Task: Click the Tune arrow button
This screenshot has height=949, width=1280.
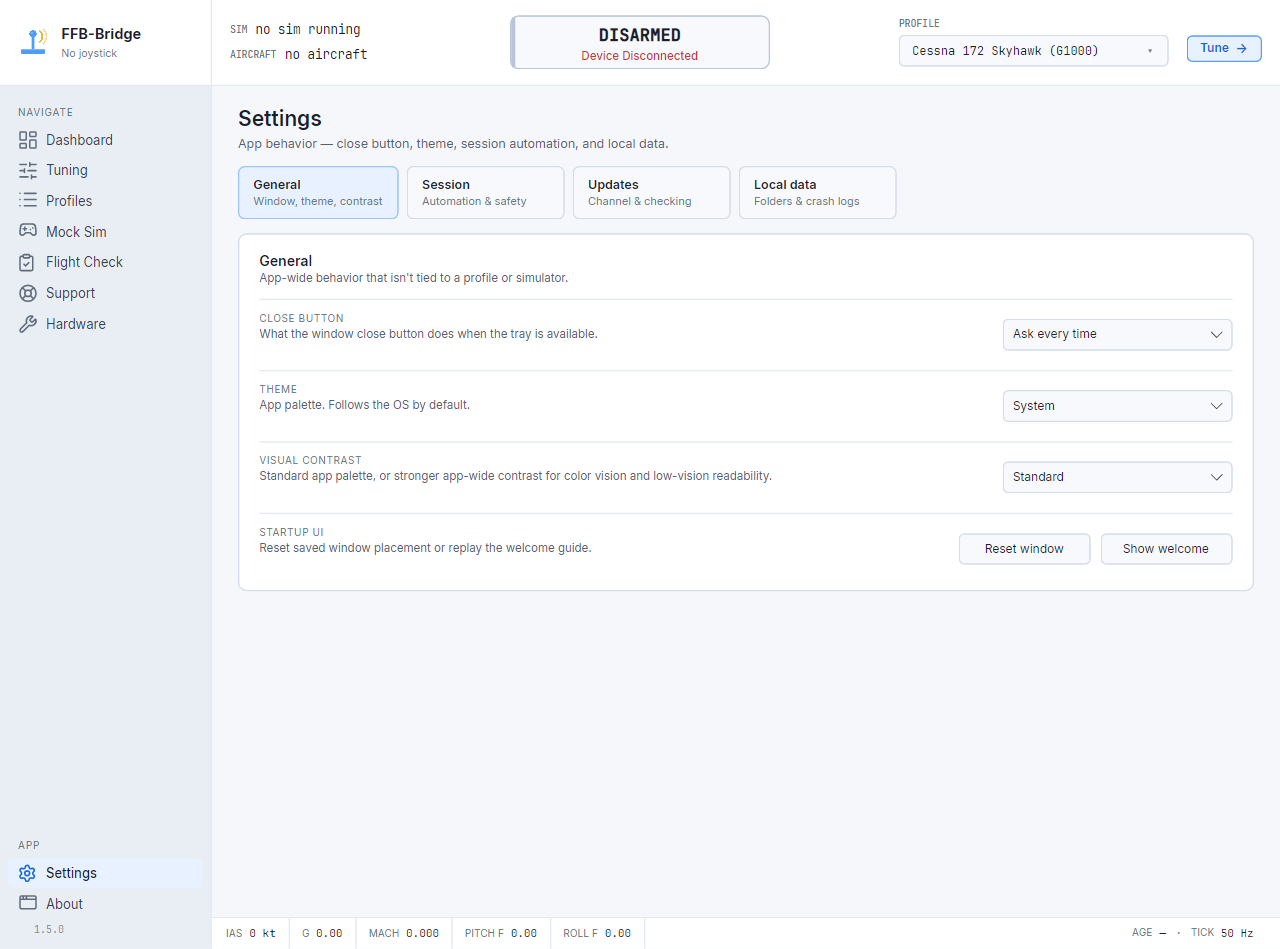Action: (1224, 48)
